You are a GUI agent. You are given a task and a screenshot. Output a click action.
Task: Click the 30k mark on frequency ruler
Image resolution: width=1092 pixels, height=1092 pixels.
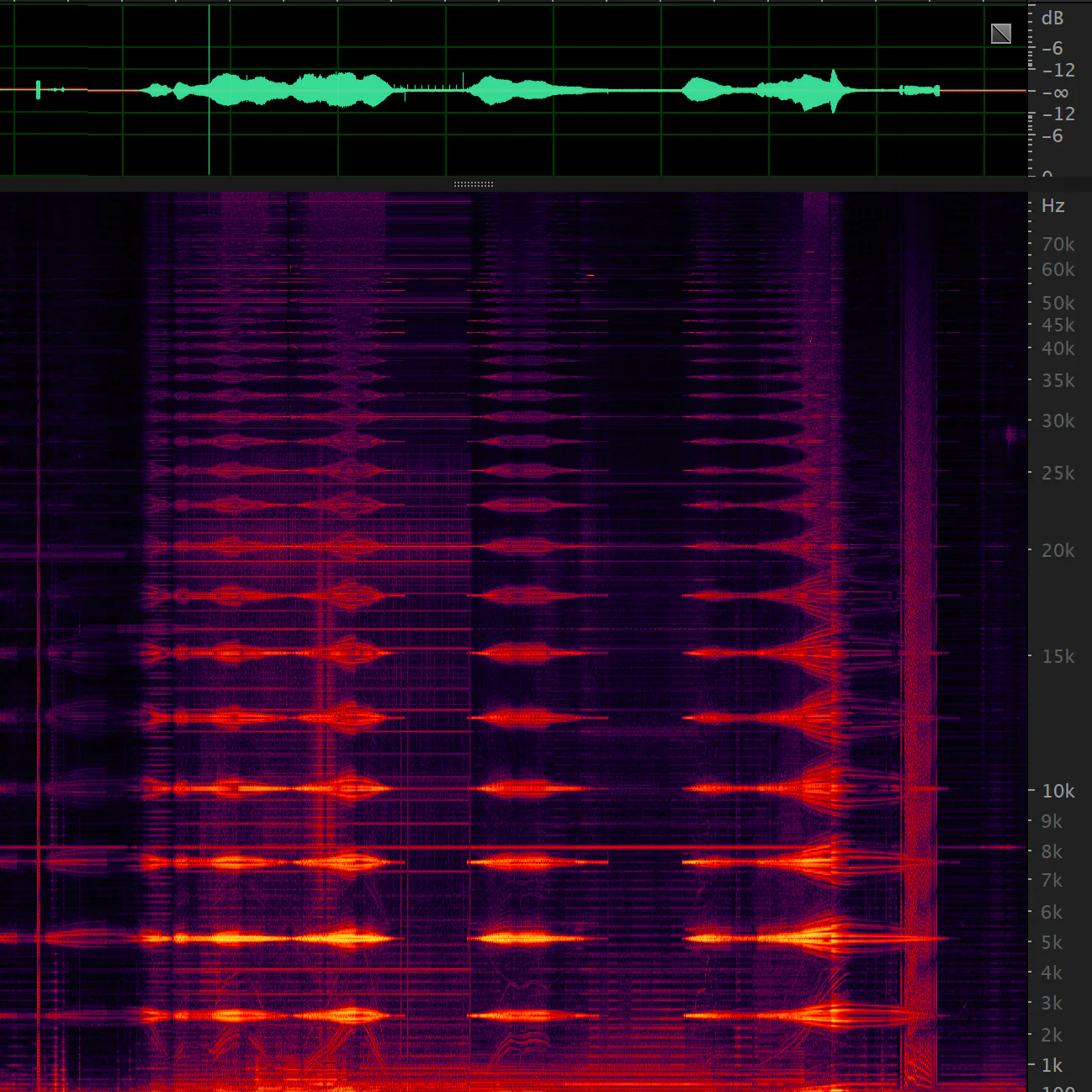coord(1058,421)
